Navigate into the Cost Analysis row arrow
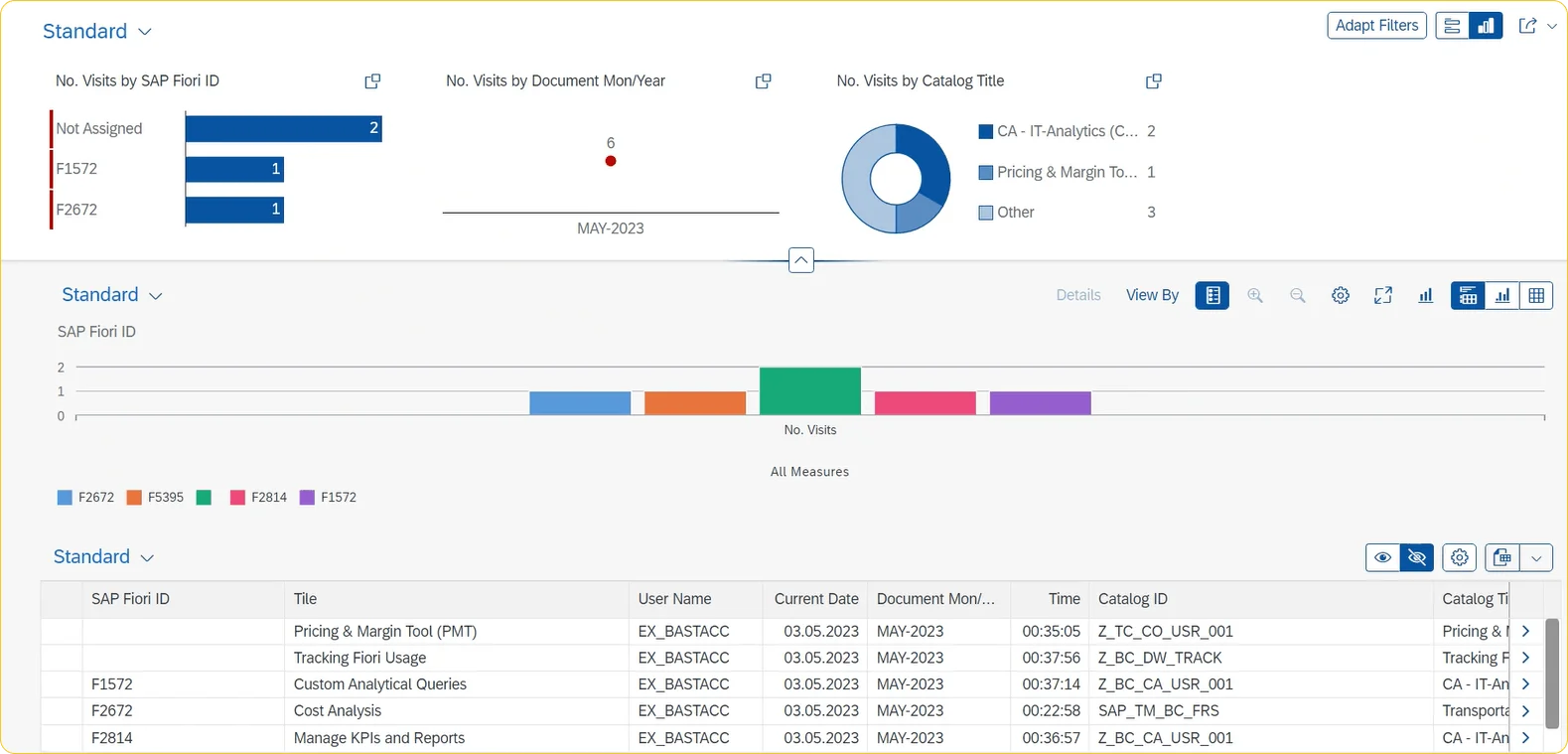 (1525, 710)
